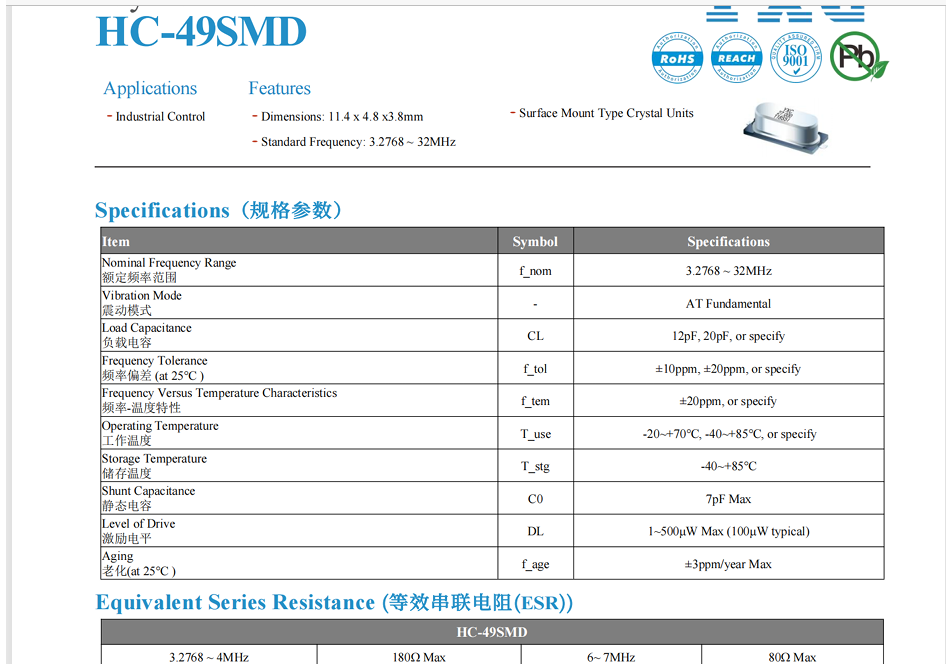Screen dimensions: 946x664
Task: Click the Surface Mount Type Crystal Units text
Action: (x=606, y=114)
